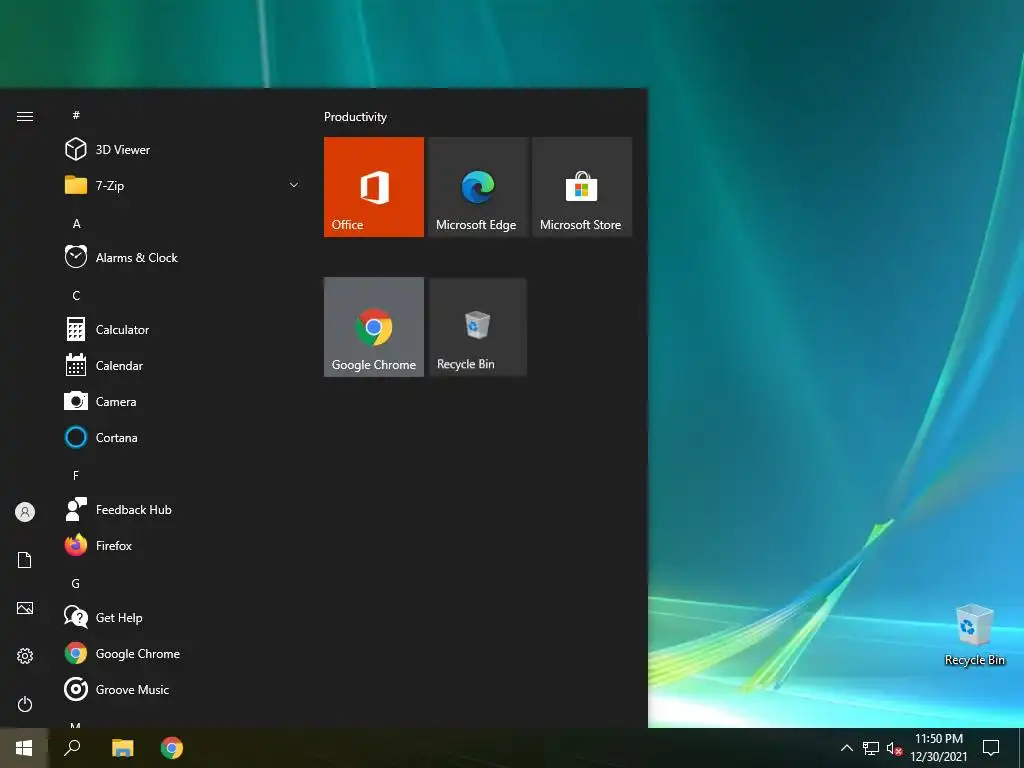Open File Explorer from the taskbar
1024x768 pixels.
pyautogui.click(x=122, y=748)
